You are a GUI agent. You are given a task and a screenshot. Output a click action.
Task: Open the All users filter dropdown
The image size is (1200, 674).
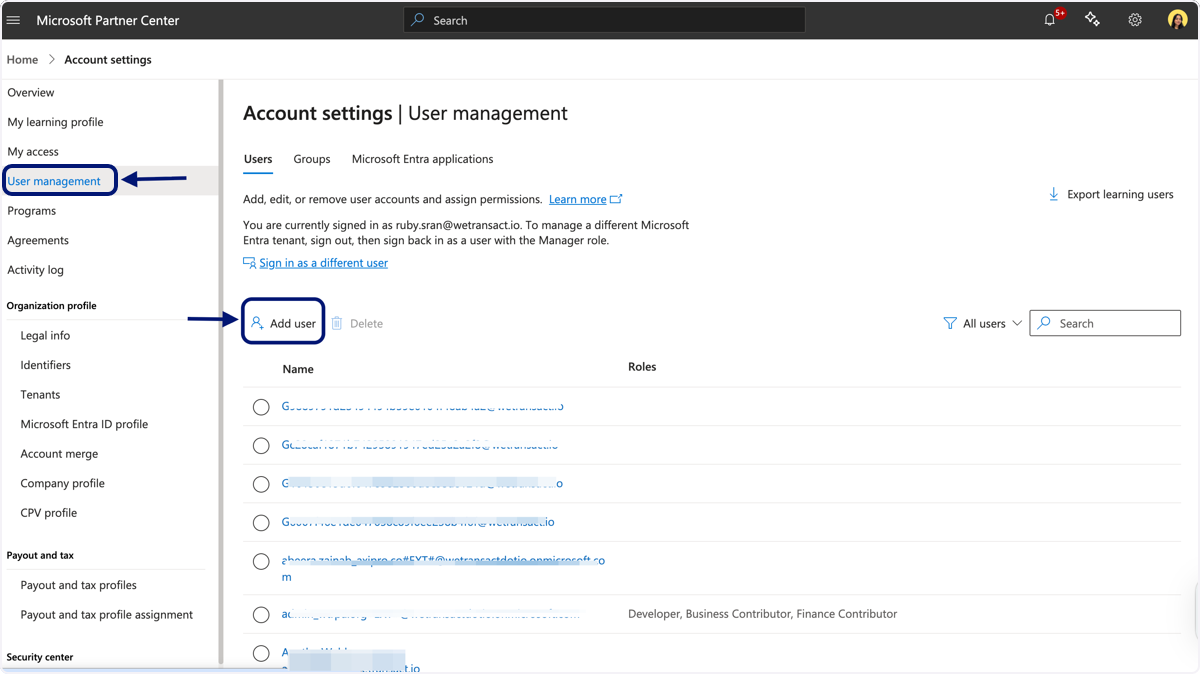click(983, 323)
